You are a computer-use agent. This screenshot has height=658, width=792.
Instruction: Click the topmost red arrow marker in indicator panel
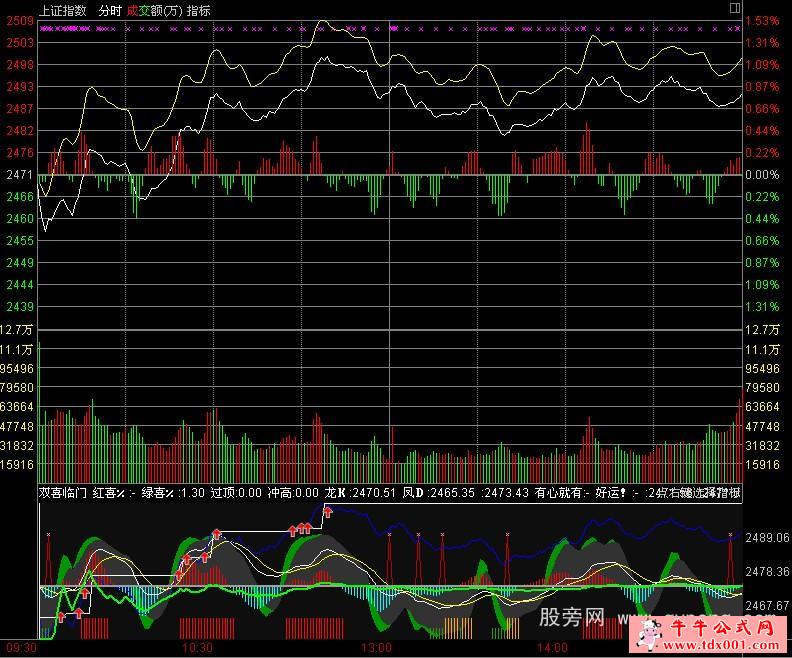(x=327, y=512)
